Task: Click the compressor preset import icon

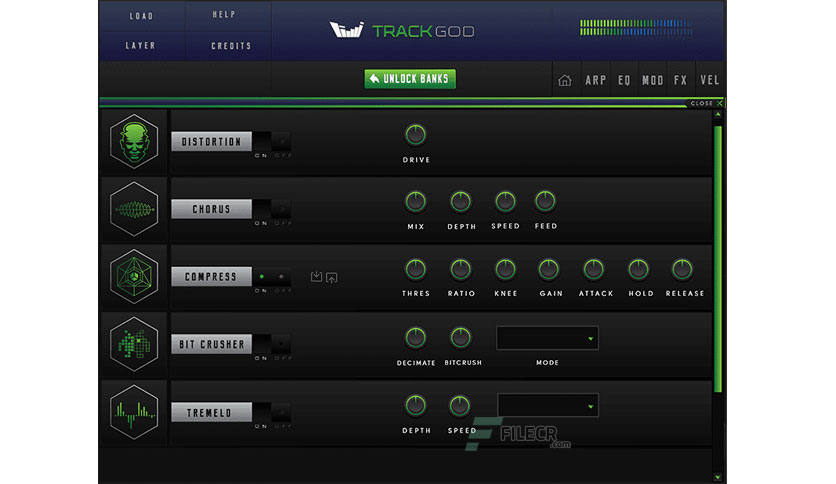Action: point(316,276)
